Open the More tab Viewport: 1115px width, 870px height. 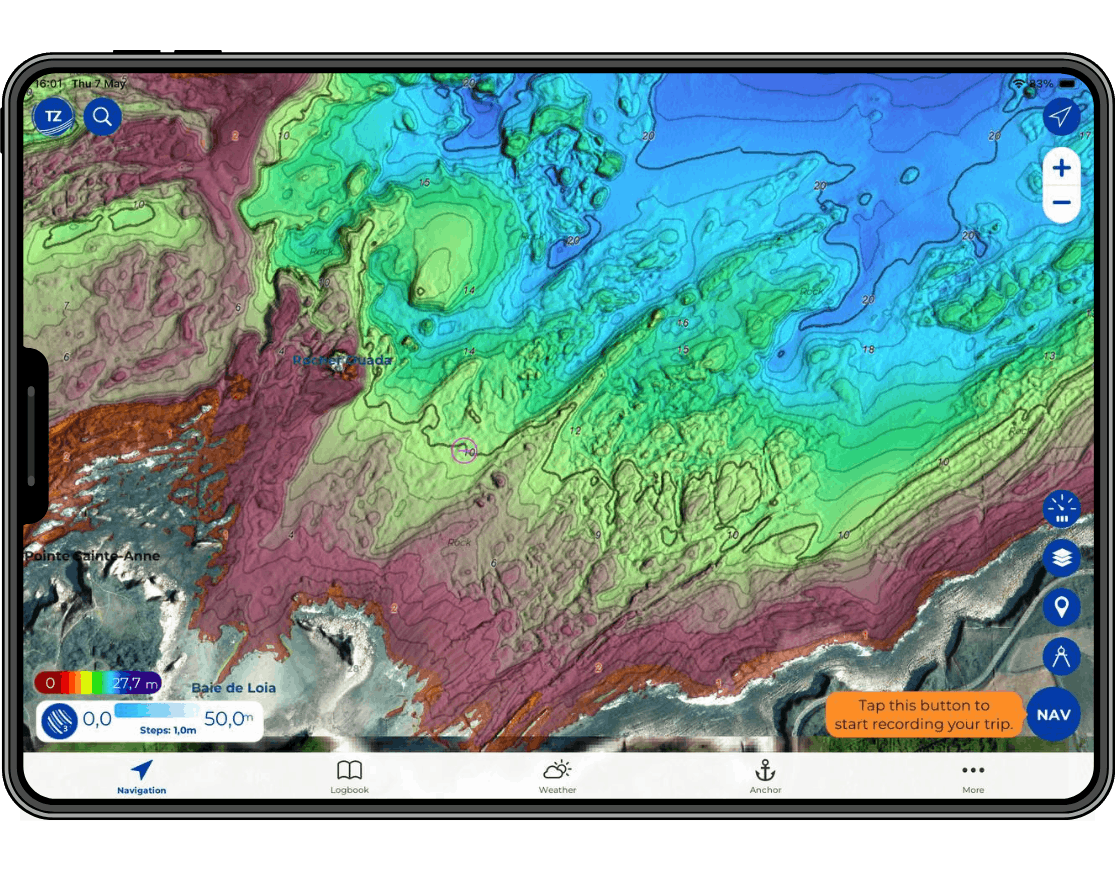point(973,777)
